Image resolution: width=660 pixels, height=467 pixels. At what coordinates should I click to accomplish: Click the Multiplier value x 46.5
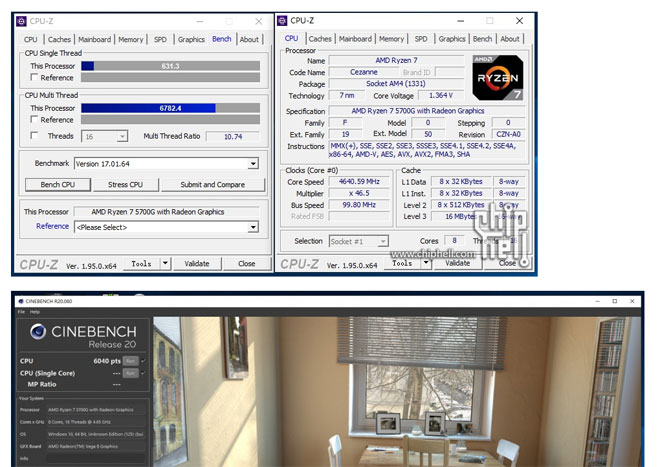click(359, 193)
